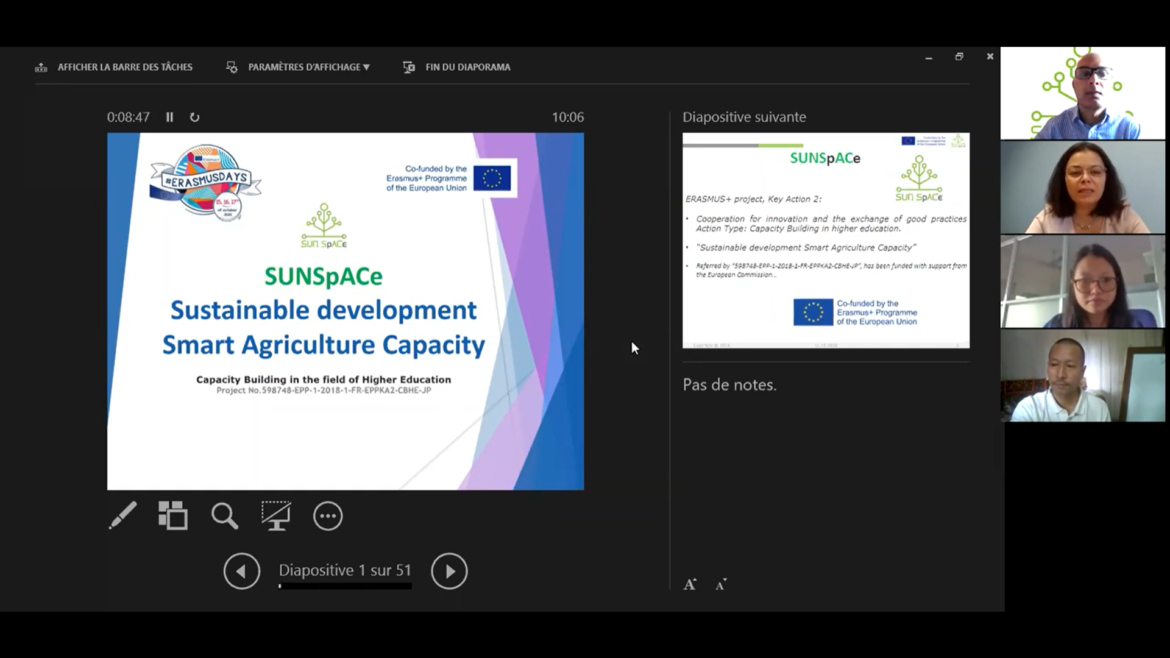Click the elapsed time 0:08:47
The width and height of the screenshot is (1170, 658).
coord(128,117)
